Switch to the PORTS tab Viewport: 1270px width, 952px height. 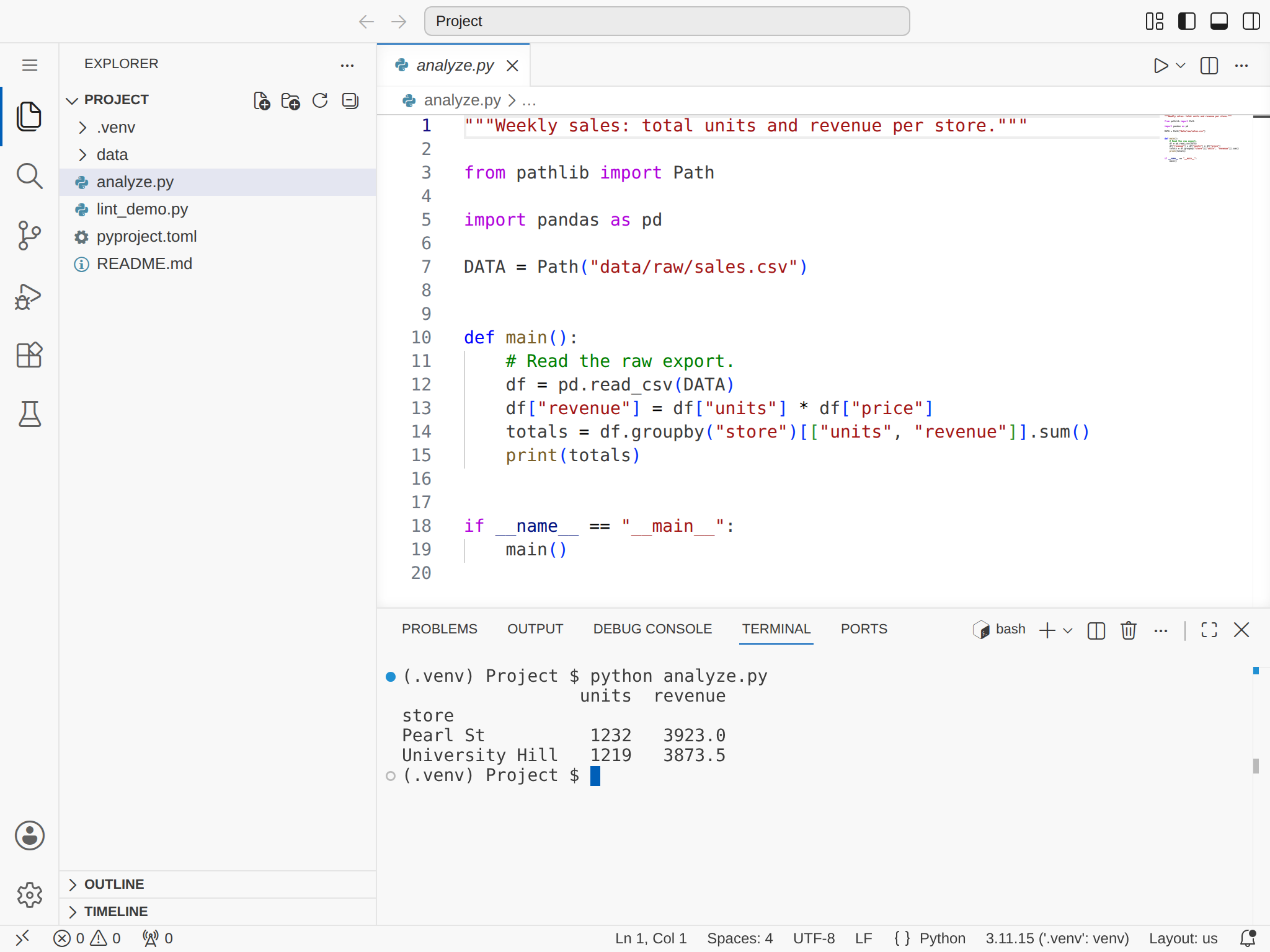864,629
